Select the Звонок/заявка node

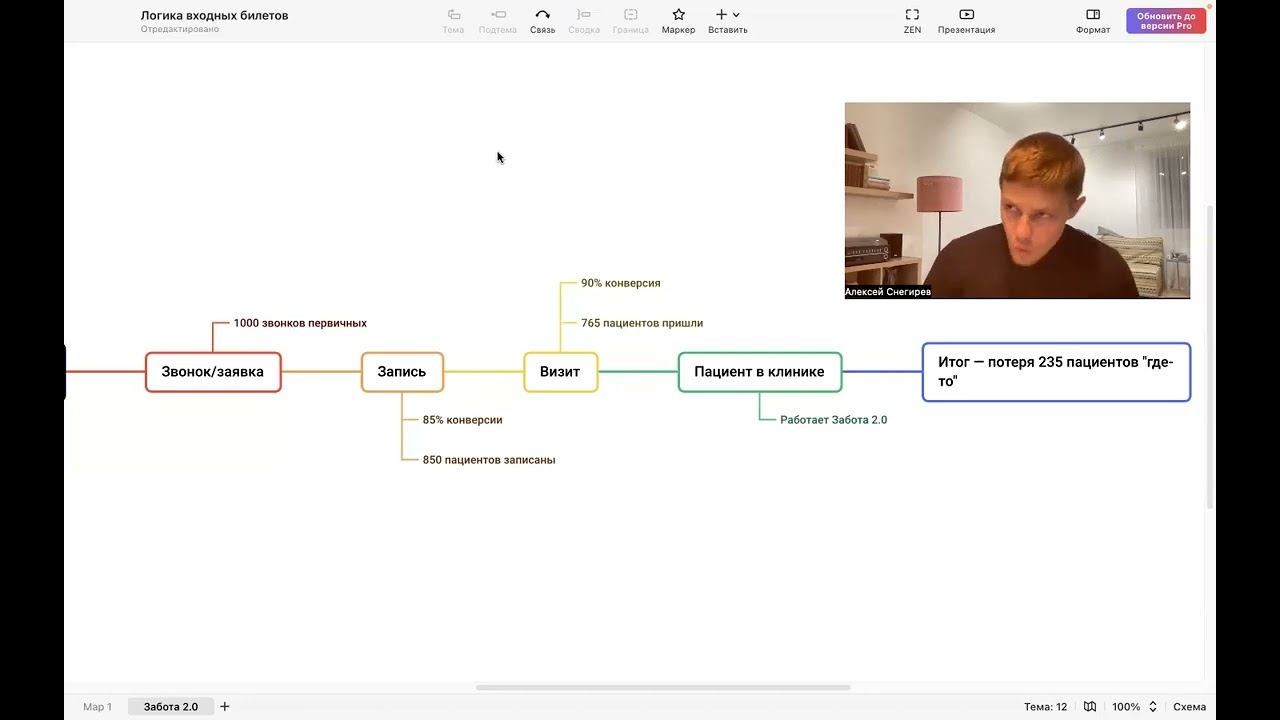(x=213, y=372)
